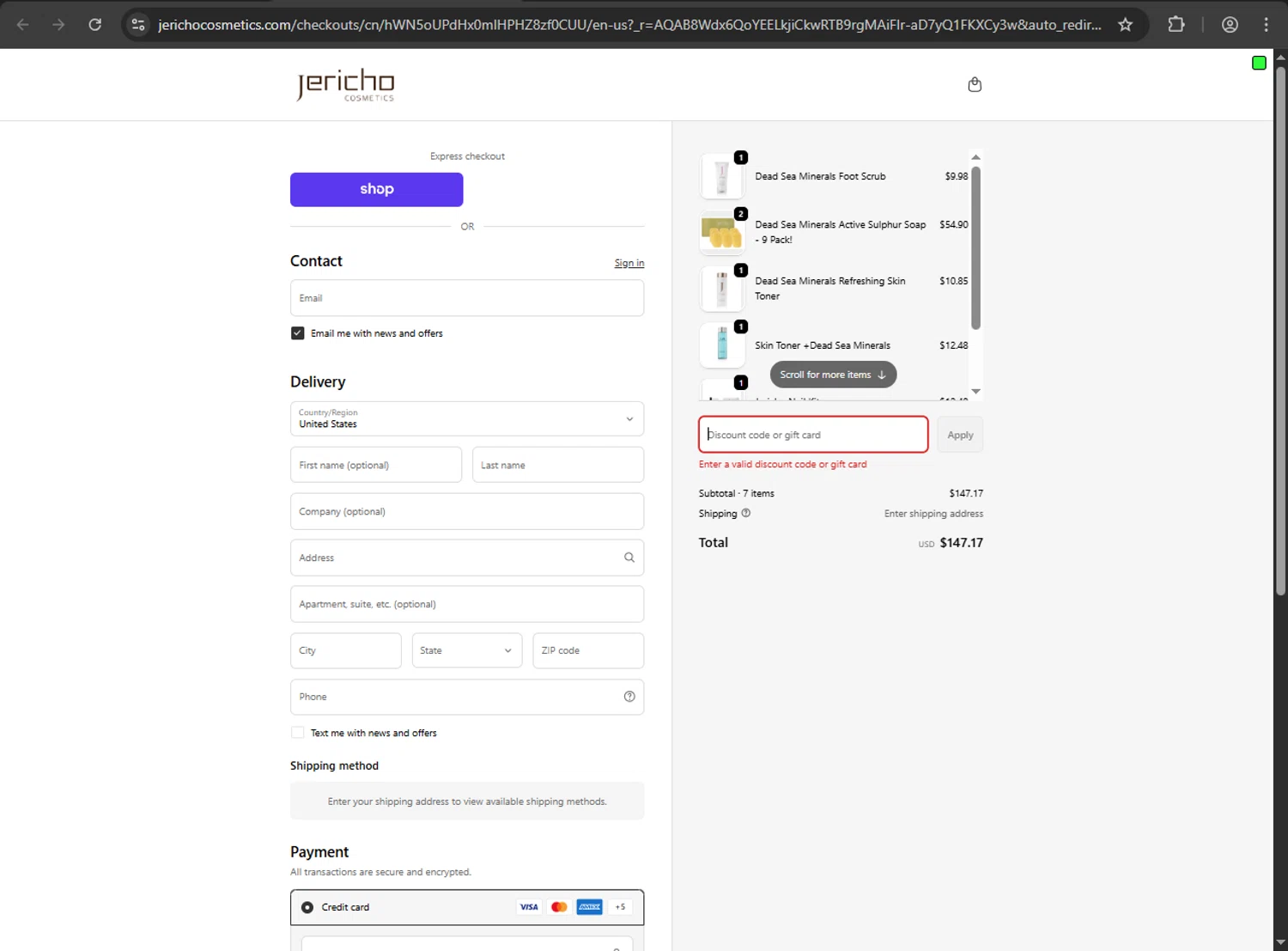Click the Skin Toner +Dead Sea thumbnail
The image size is (1288, 951).
[x=722, y=345]
